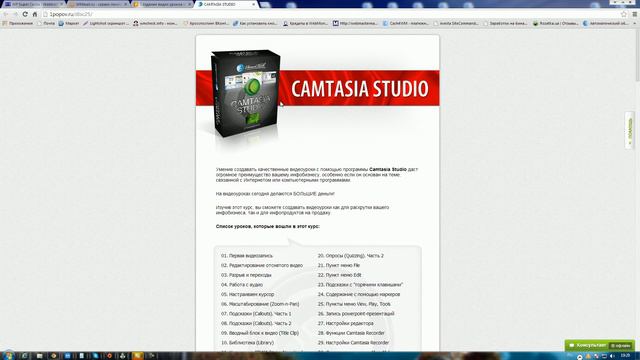The width and height of the screenshot is (640, 360).
Task: Open the Rozetka.ua bookmark
Action: pyautogui.click(x=556, y=23)
